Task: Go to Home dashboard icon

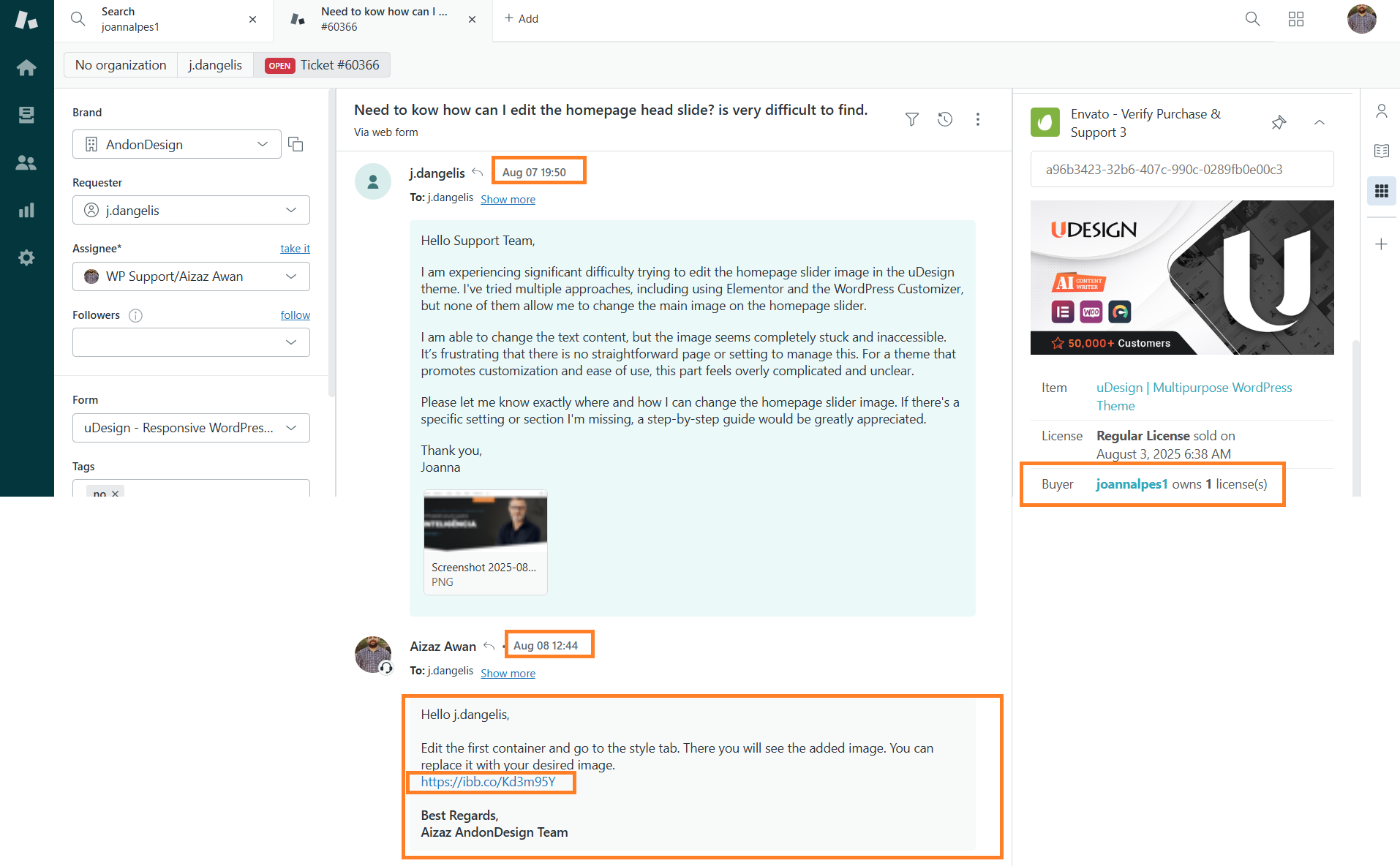Action: 26,67
